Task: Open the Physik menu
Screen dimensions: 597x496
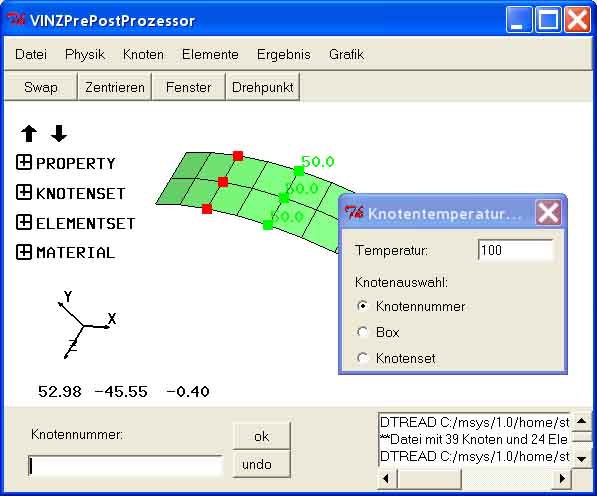Action: [85, 54]
